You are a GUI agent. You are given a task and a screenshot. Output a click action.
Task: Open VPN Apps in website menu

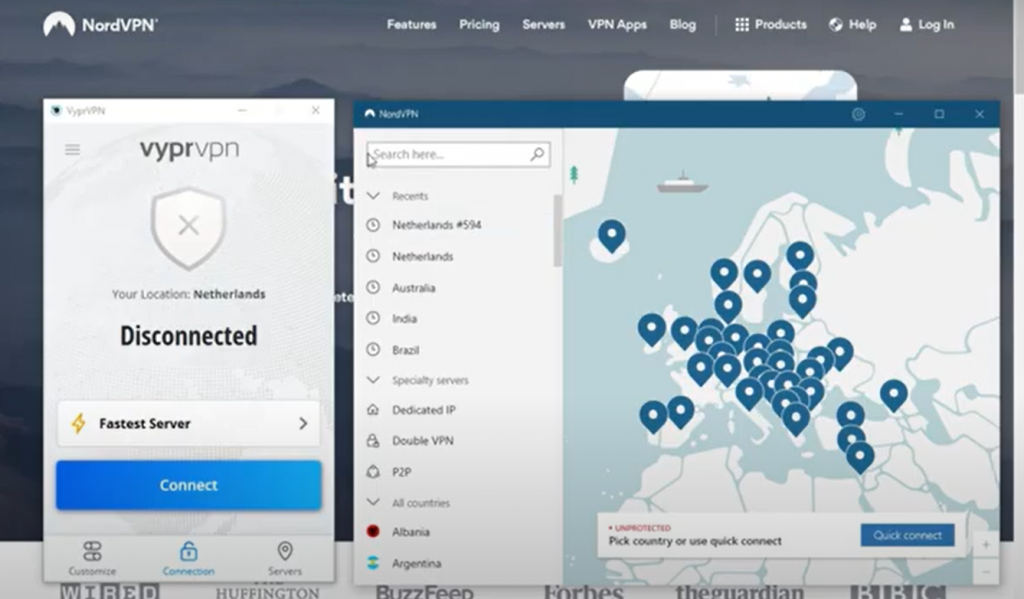pos(617,25)
